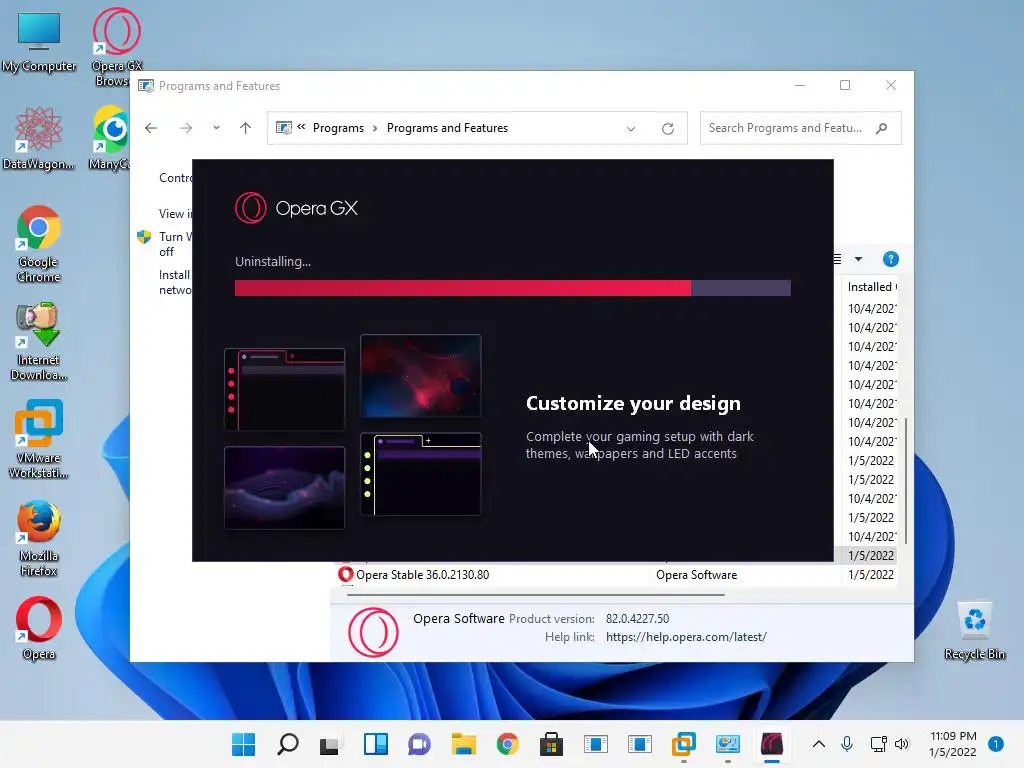This screenshot has height=768, width=1024.
Task: Open the microphone tray icon
Action: pos(847,744)
